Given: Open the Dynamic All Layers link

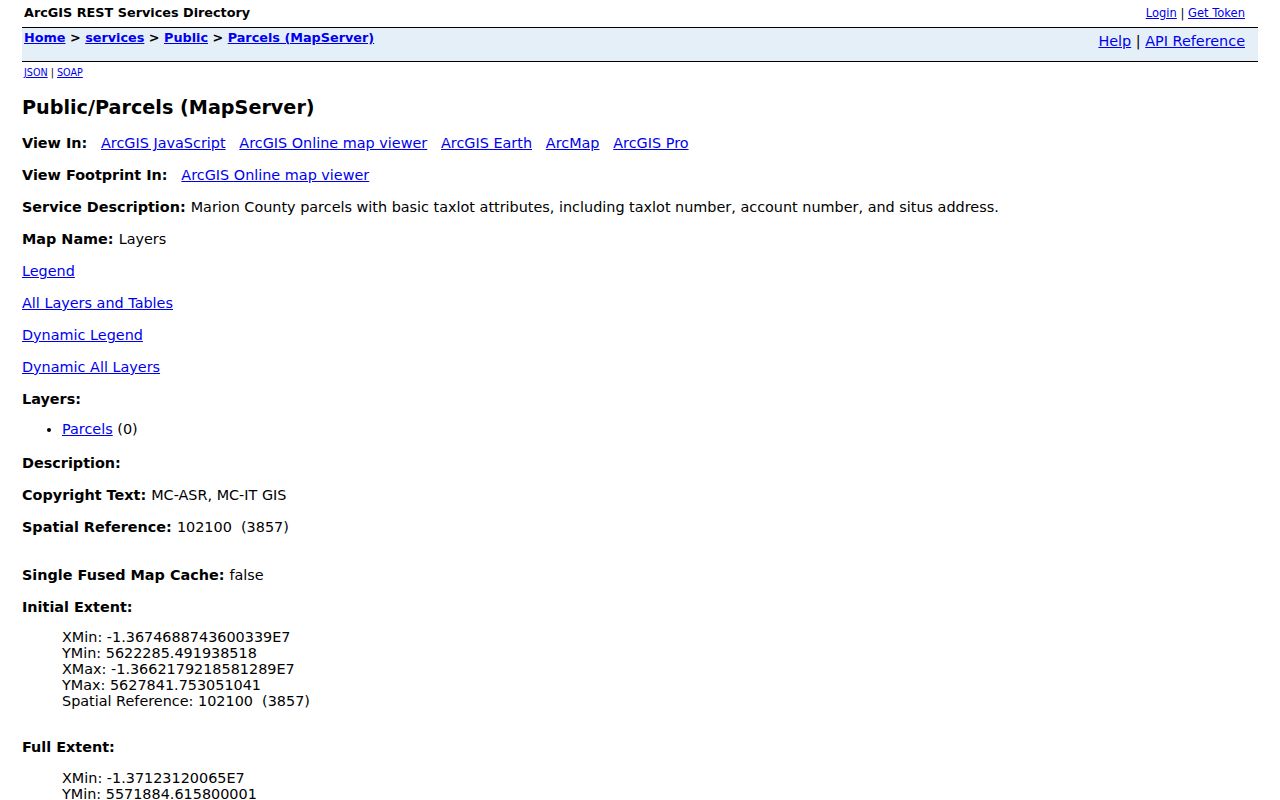Looking at the screenshot, I should click(91, 367).
